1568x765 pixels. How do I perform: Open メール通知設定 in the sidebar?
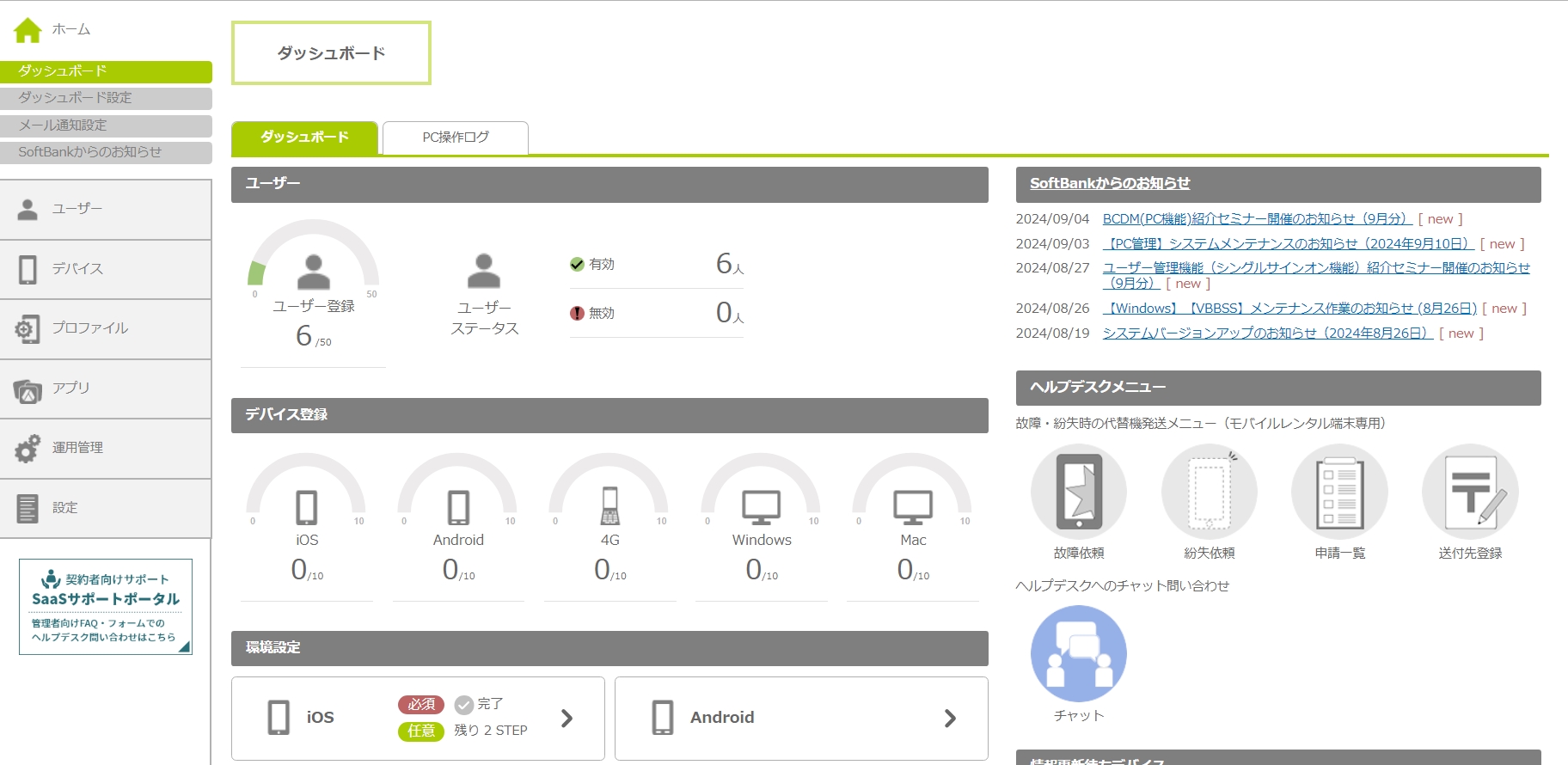(106, 125)
